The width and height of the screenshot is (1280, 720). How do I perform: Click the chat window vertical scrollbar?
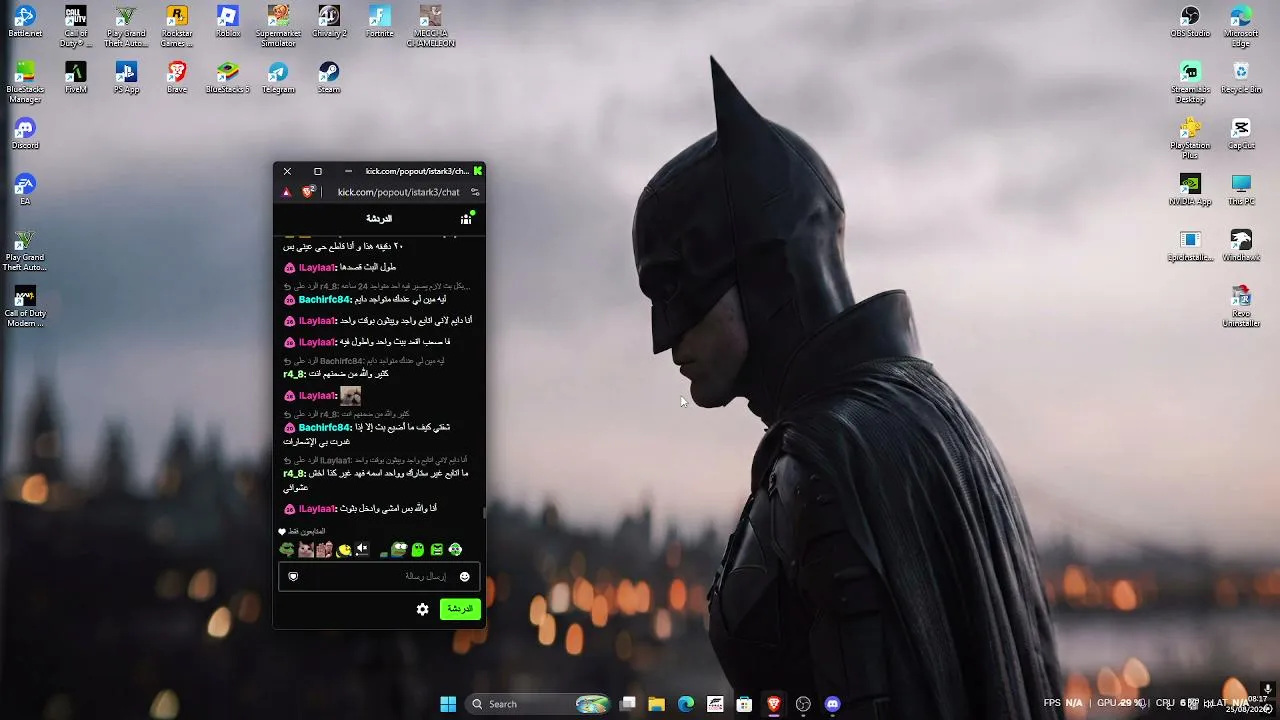[x=484, y=512]
